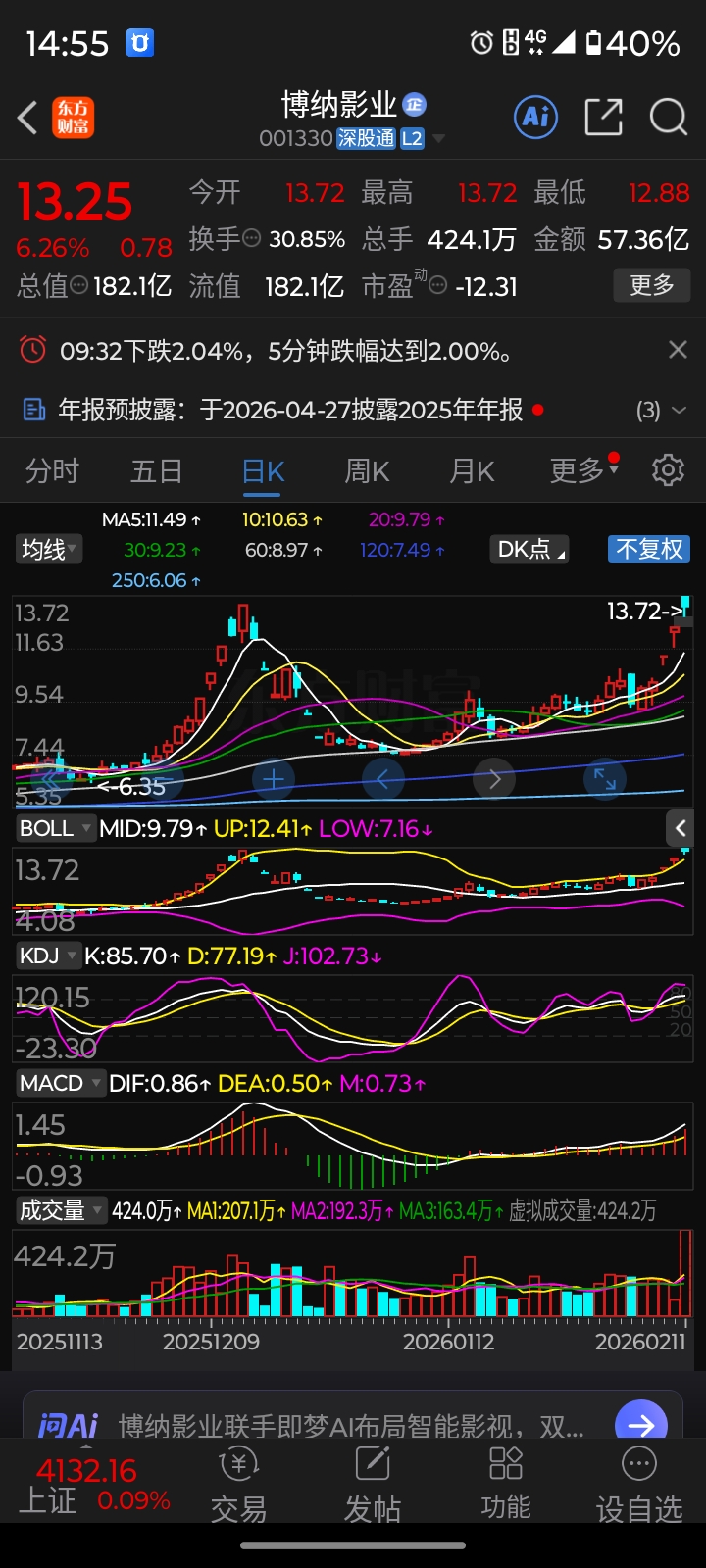The height and width of the screenshot is (1568, 706).
Task: Open chart settings gear
Action: pyautogui.click(x=668, y=470)
